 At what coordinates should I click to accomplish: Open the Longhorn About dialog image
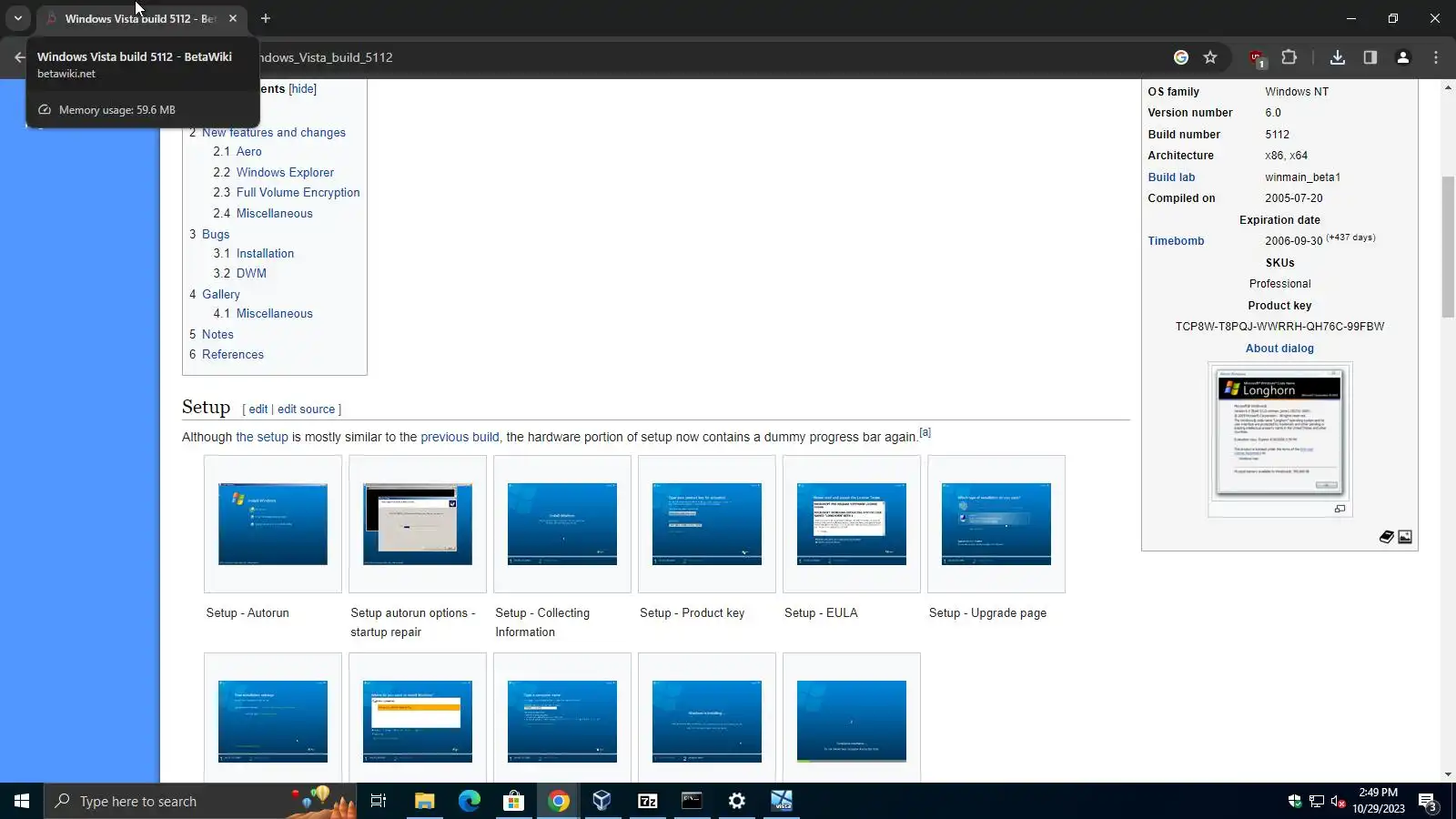click(x=1279, y=432)
